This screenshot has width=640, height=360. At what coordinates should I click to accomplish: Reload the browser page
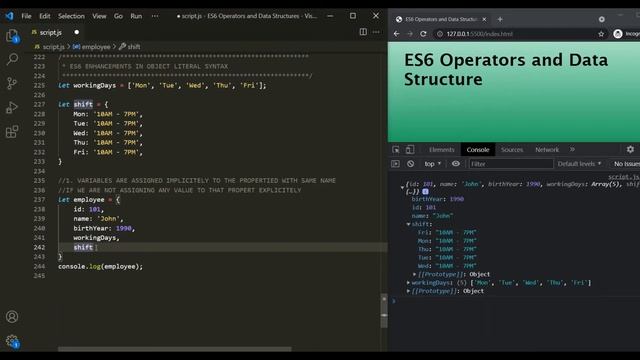[x=423, y=34]
